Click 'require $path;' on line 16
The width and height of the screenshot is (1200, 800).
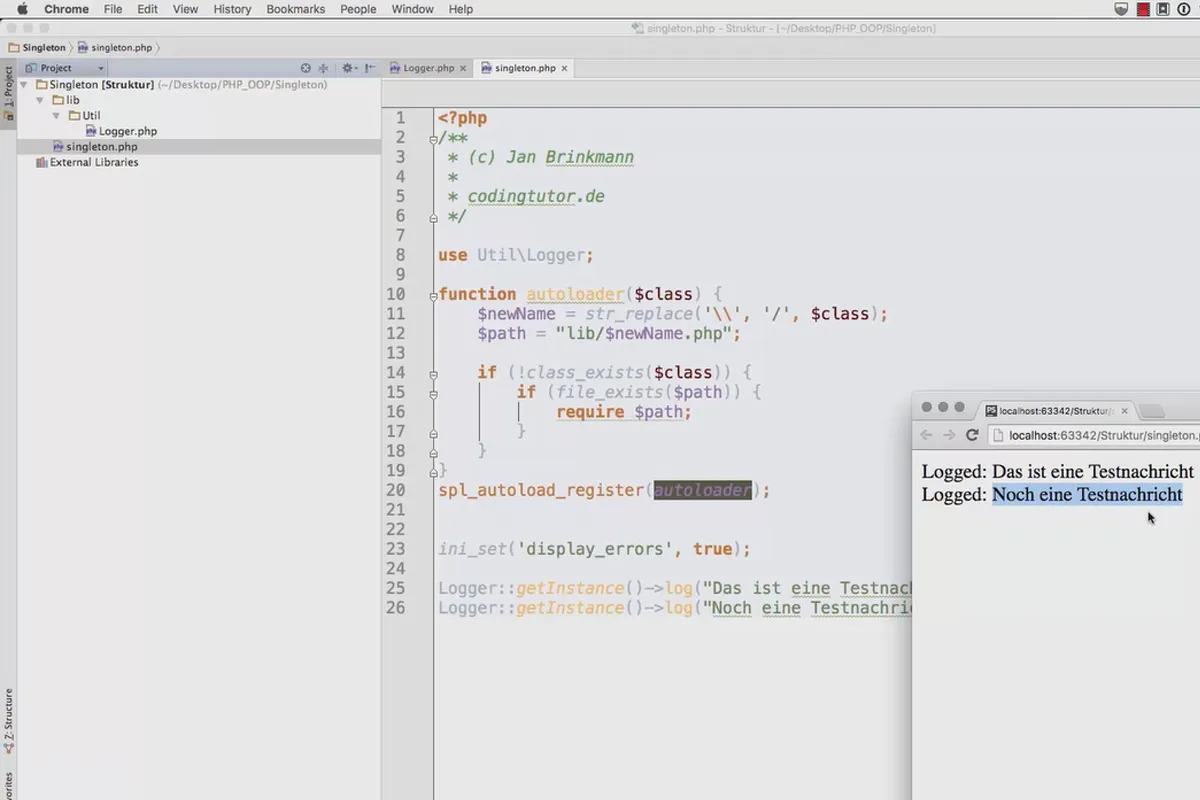624,412
